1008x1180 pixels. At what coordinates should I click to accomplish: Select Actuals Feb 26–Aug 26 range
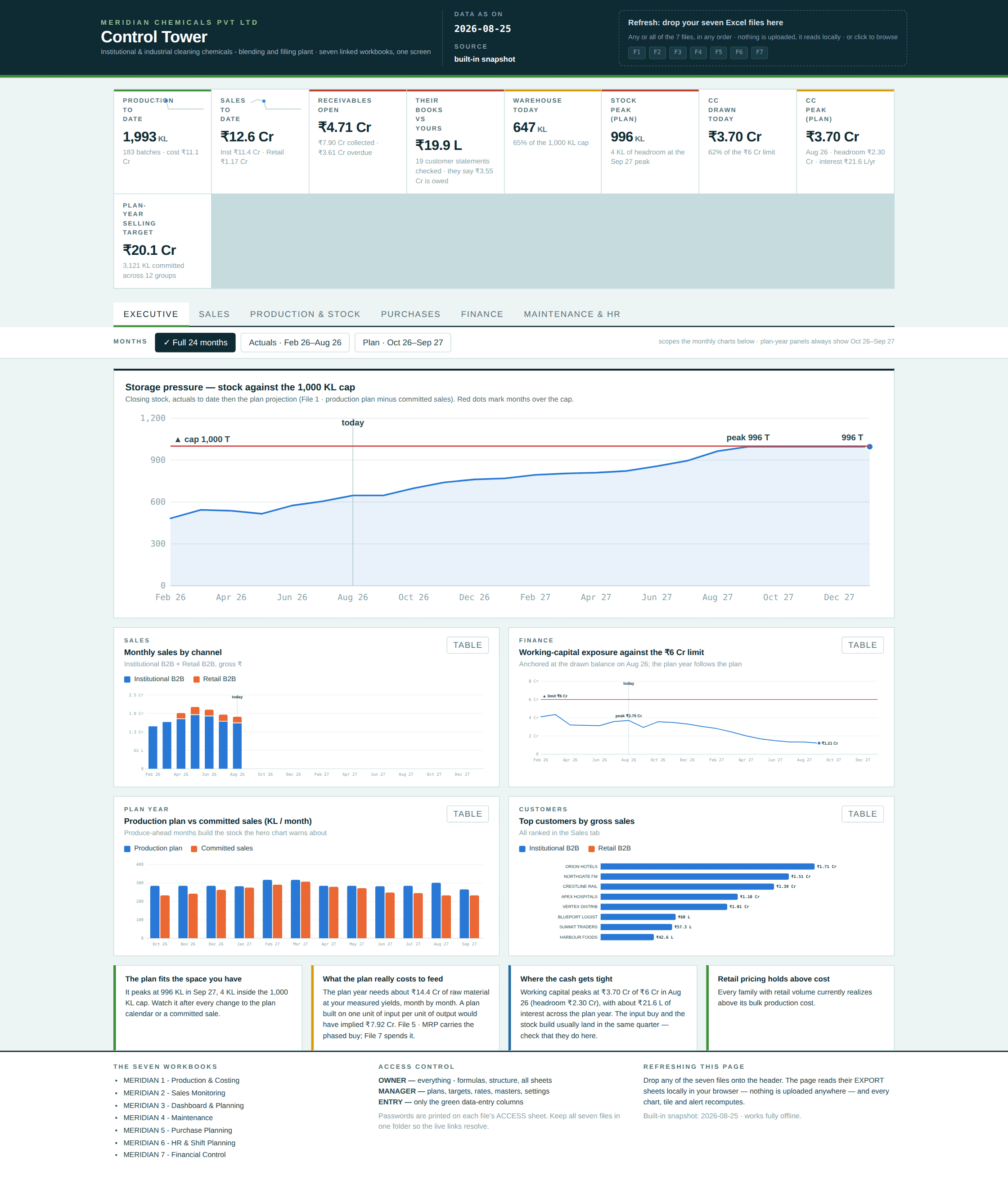[x=295, y=342]
